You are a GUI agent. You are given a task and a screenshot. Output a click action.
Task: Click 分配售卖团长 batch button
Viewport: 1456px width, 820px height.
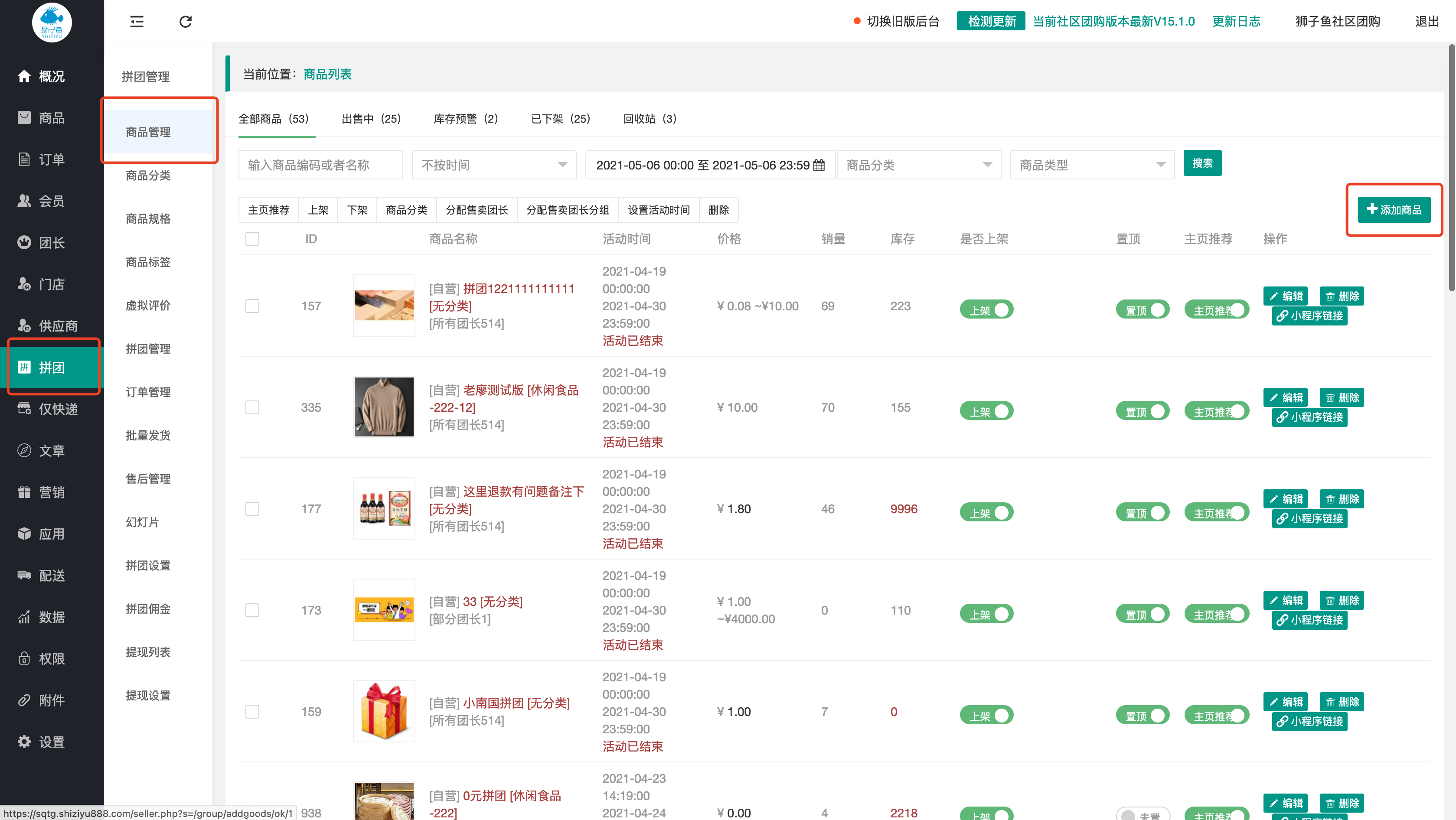477,210
